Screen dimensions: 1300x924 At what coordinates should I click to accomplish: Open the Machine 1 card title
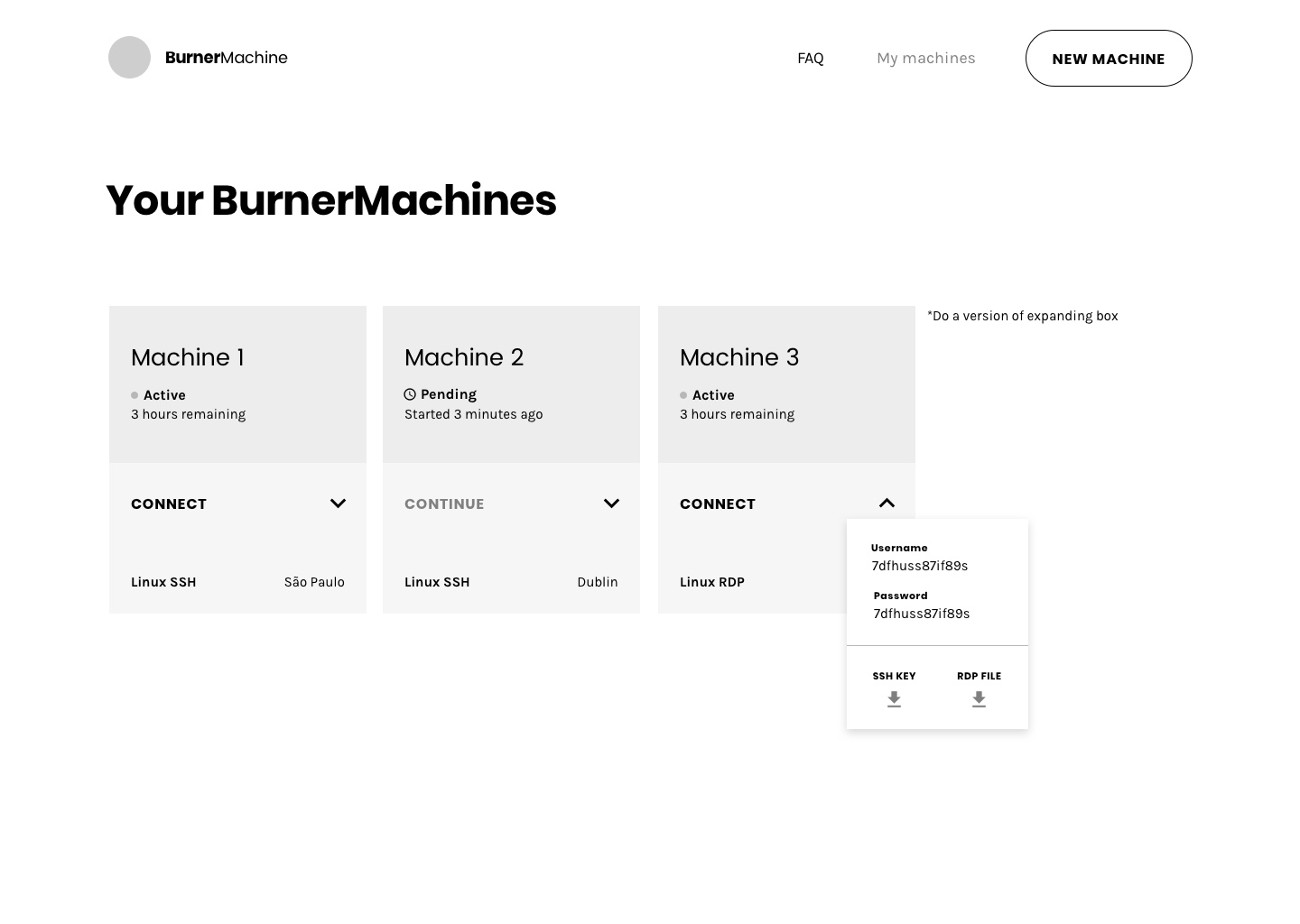point(188,357)
